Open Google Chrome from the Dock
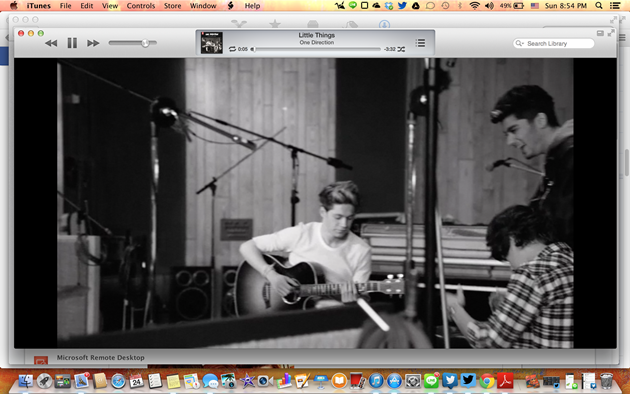 point(487,381)
